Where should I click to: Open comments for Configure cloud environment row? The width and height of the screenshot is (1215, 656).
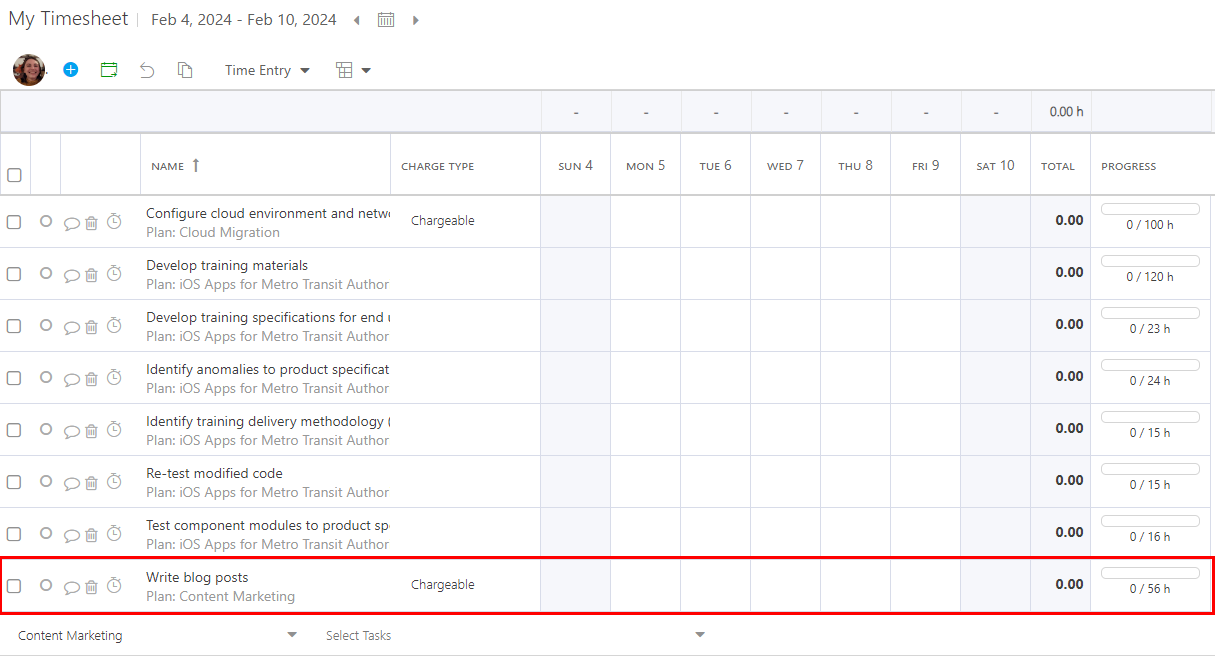point(72,223)
